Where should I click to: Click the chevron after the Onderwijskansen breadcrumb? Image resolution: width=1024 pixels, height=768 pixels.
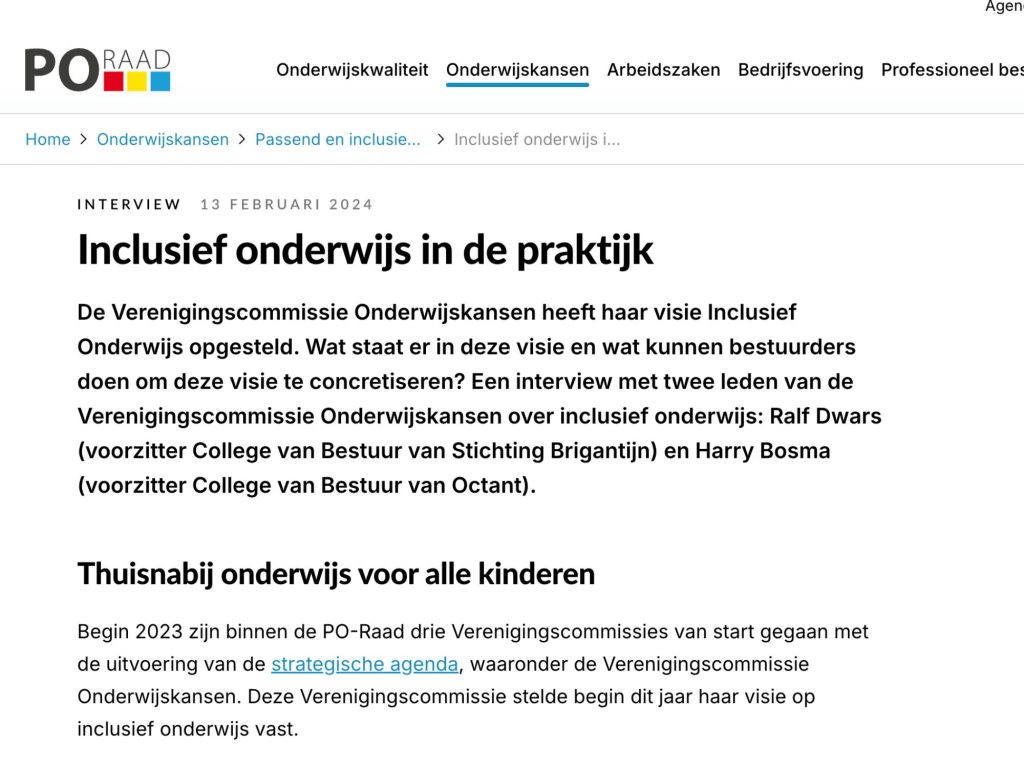(x=242, y=139)
